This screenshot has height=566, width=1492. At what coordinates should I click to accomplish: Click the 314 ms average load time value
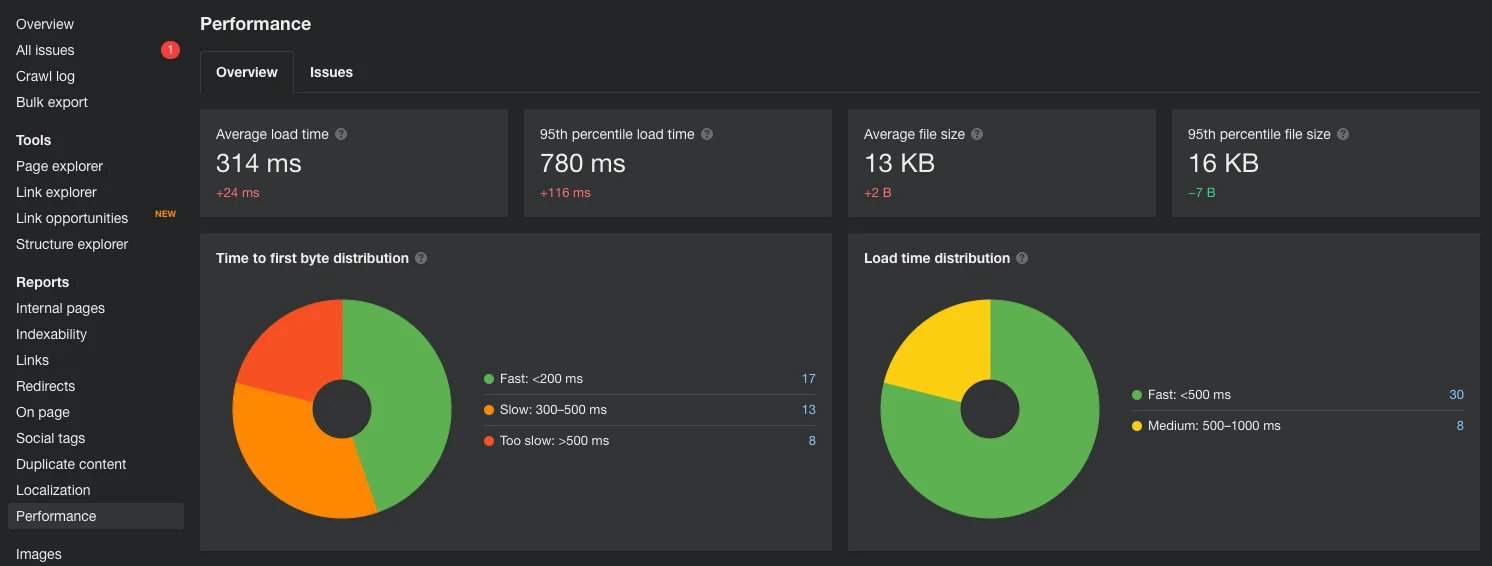[258, 163]
